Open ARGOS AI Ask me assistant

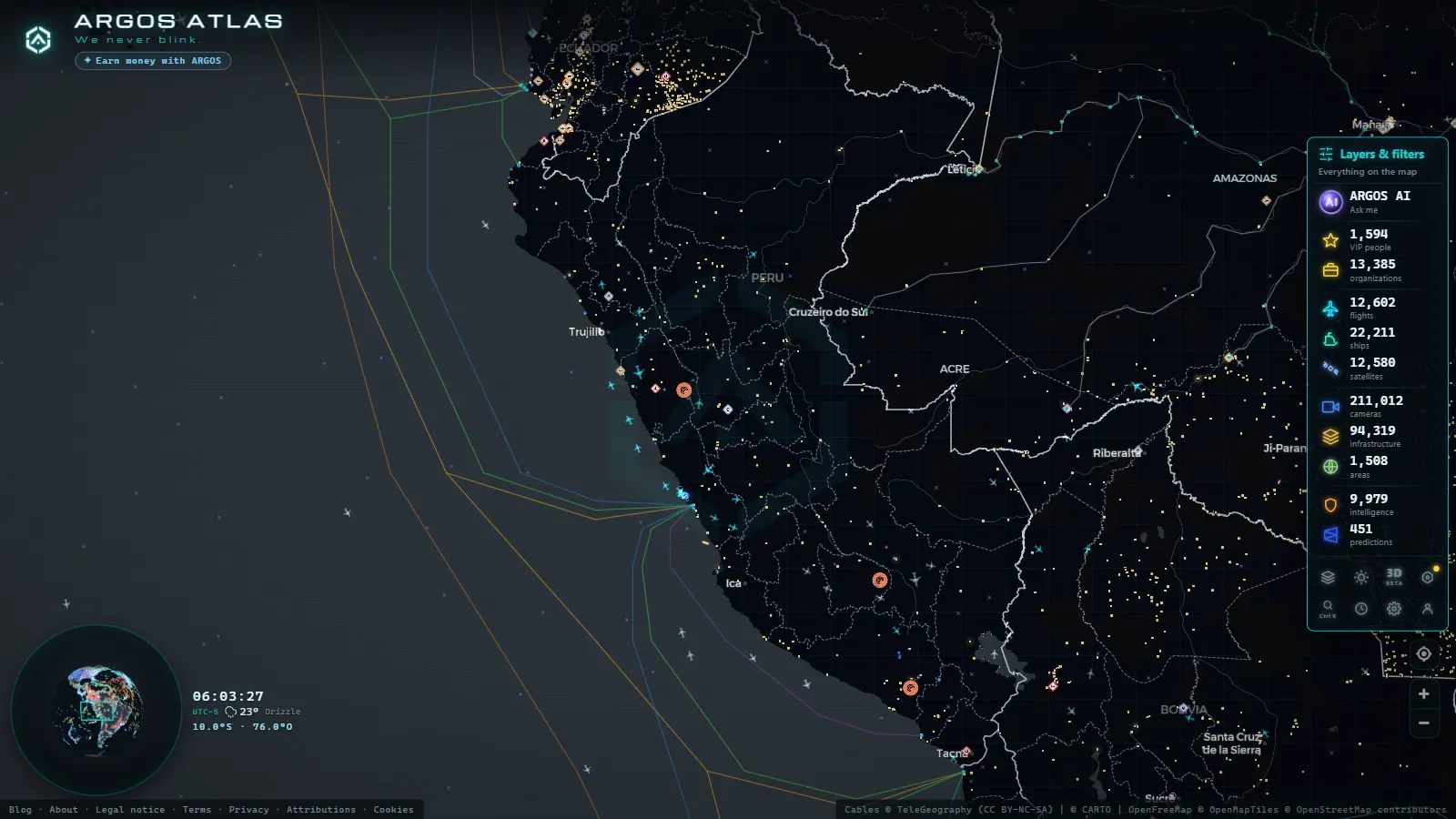[1376, 201]
